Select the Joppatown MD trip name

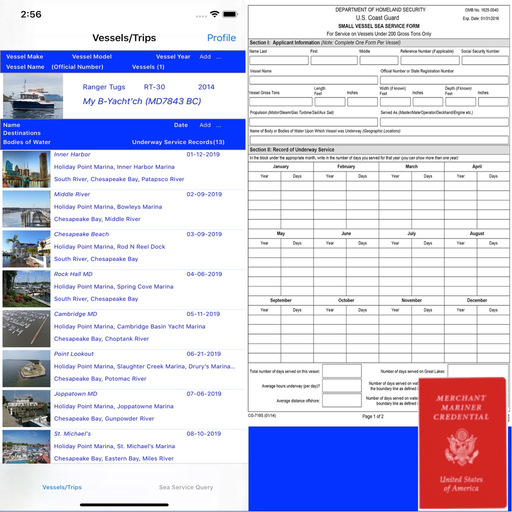75,394
